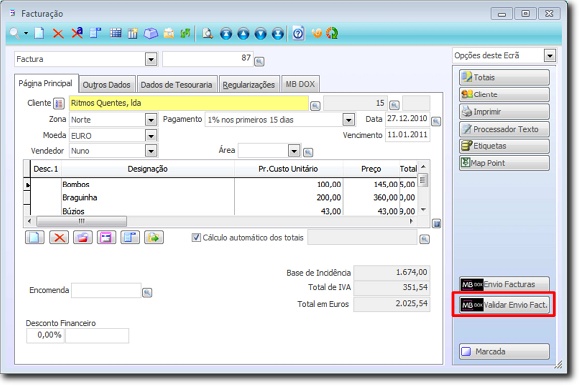
Task: Expand the Área dropdown arrow
Action: coord(294,151)
